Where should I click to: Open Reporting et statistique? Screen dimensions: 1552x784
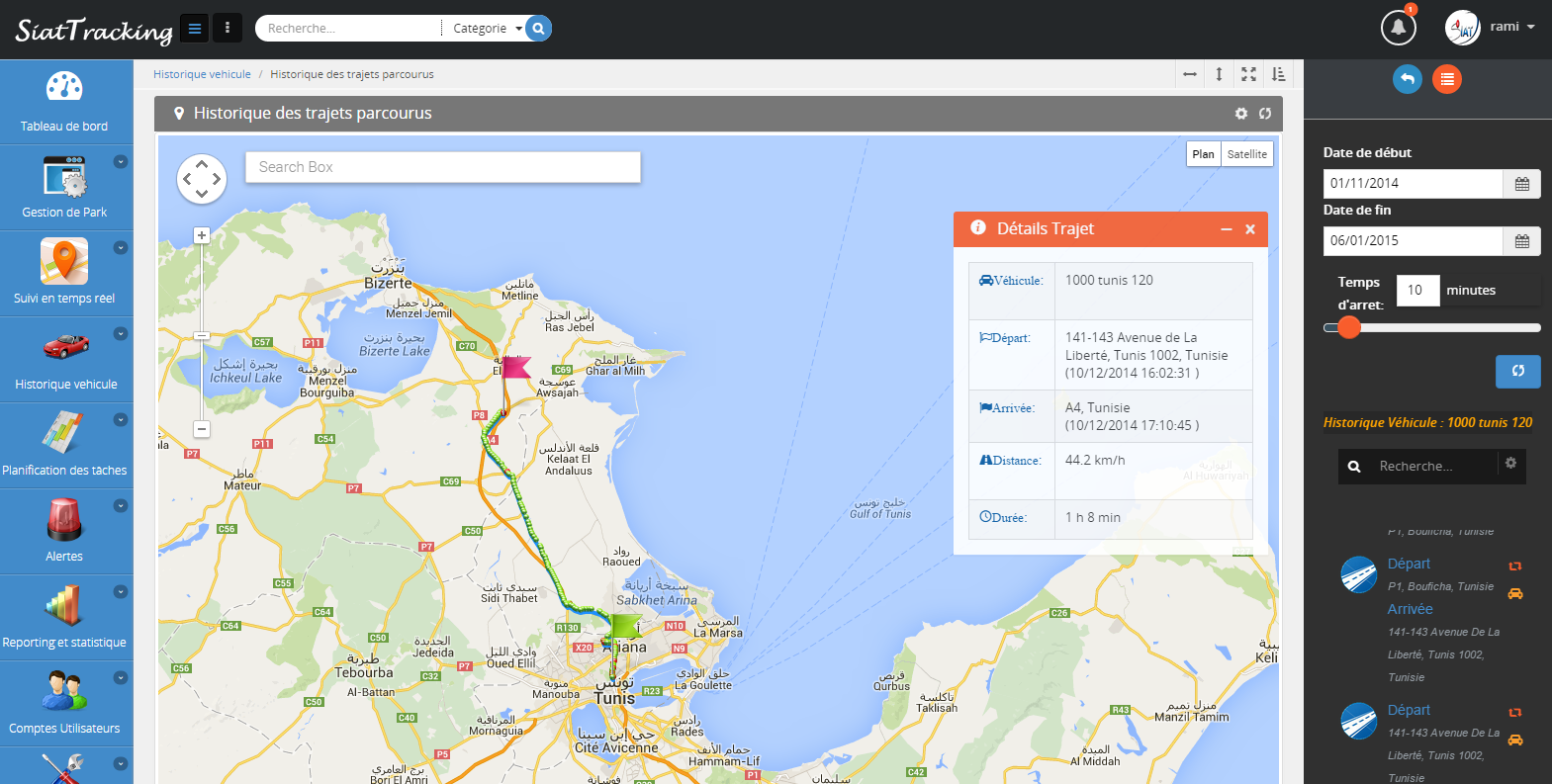point(64,618)
